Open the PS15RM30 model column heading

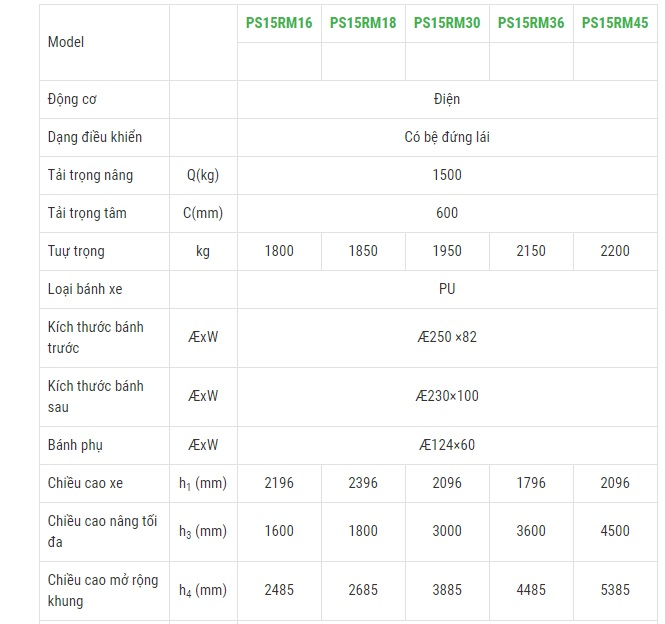pyautogui.click(x=447, y=23)
